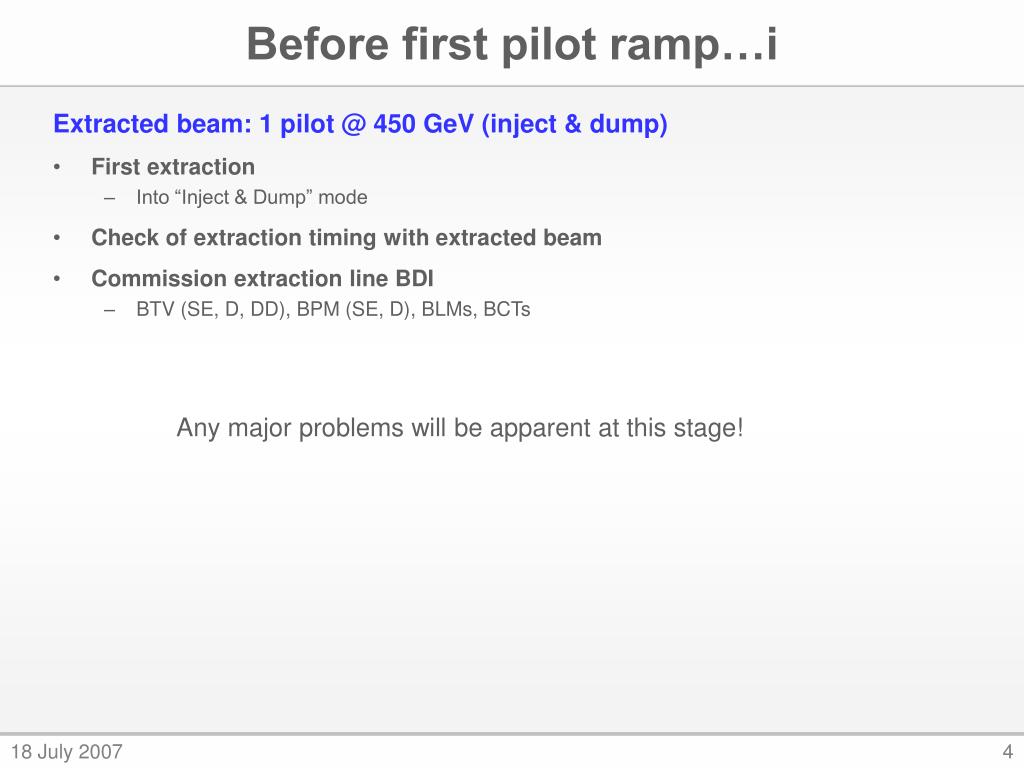Screen dimensions: 1024x768
Task: Click the bullet dot before 'Check of extraction'
Action: coord(57,239)
